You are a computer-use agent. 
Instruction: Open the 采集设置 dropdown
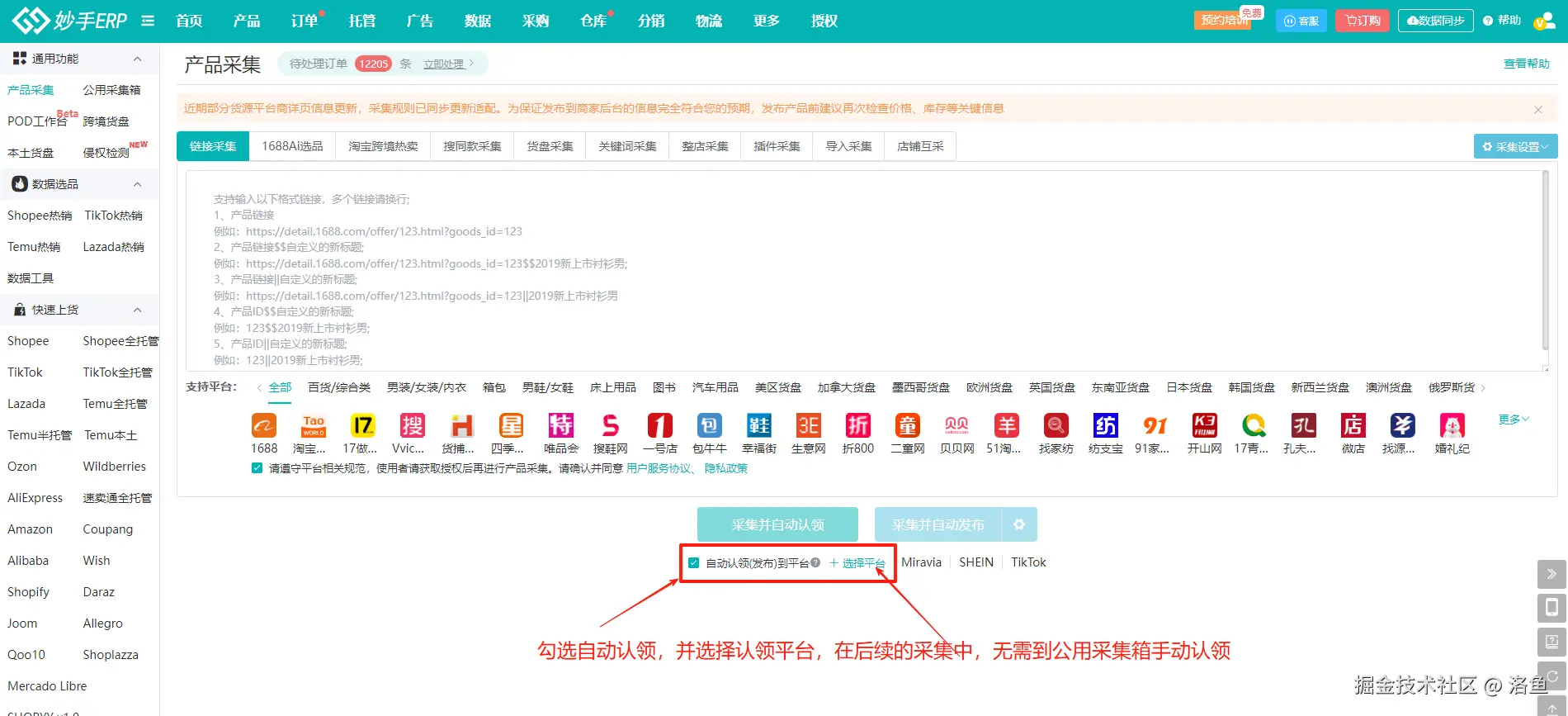point(1515,146)
